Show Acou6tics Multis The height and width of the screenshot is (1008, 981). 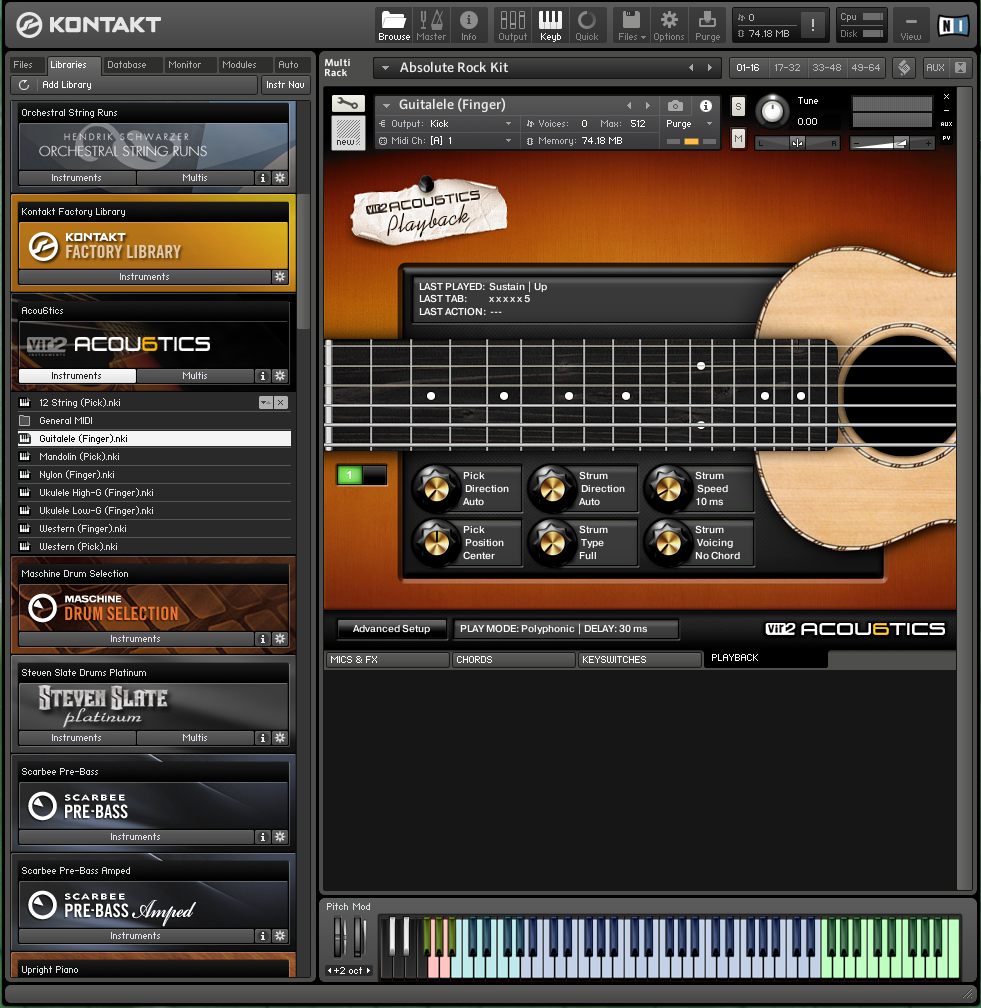click(x=195, y=375)
